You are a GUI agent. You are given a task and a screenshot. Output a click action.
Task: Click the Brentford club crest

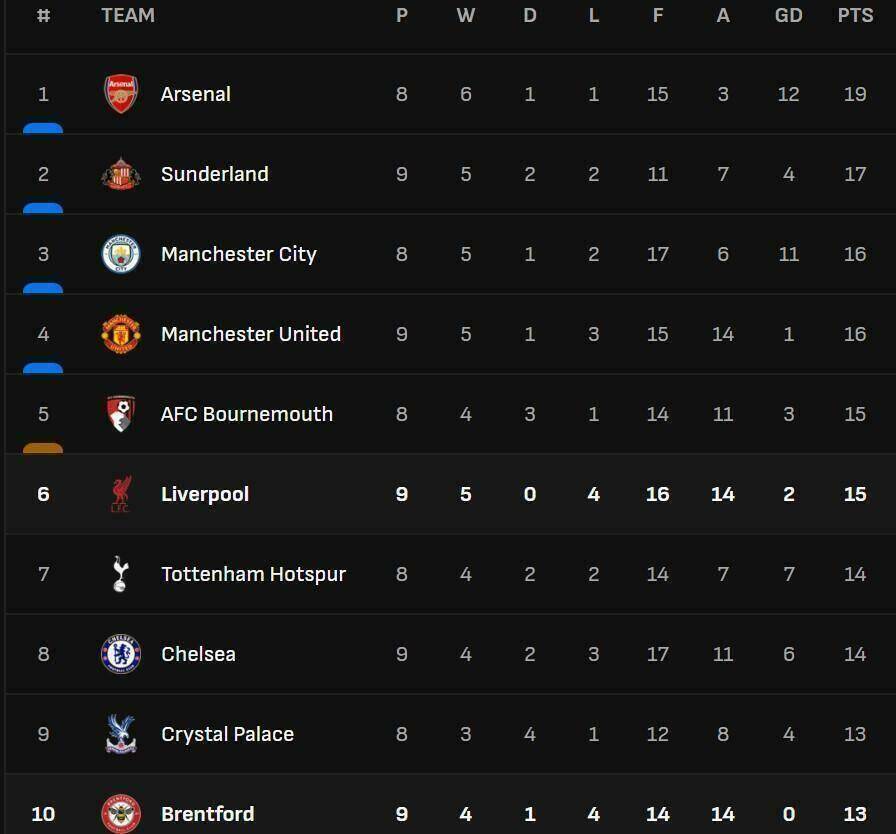pyautogui.click(x=121, y=813)
